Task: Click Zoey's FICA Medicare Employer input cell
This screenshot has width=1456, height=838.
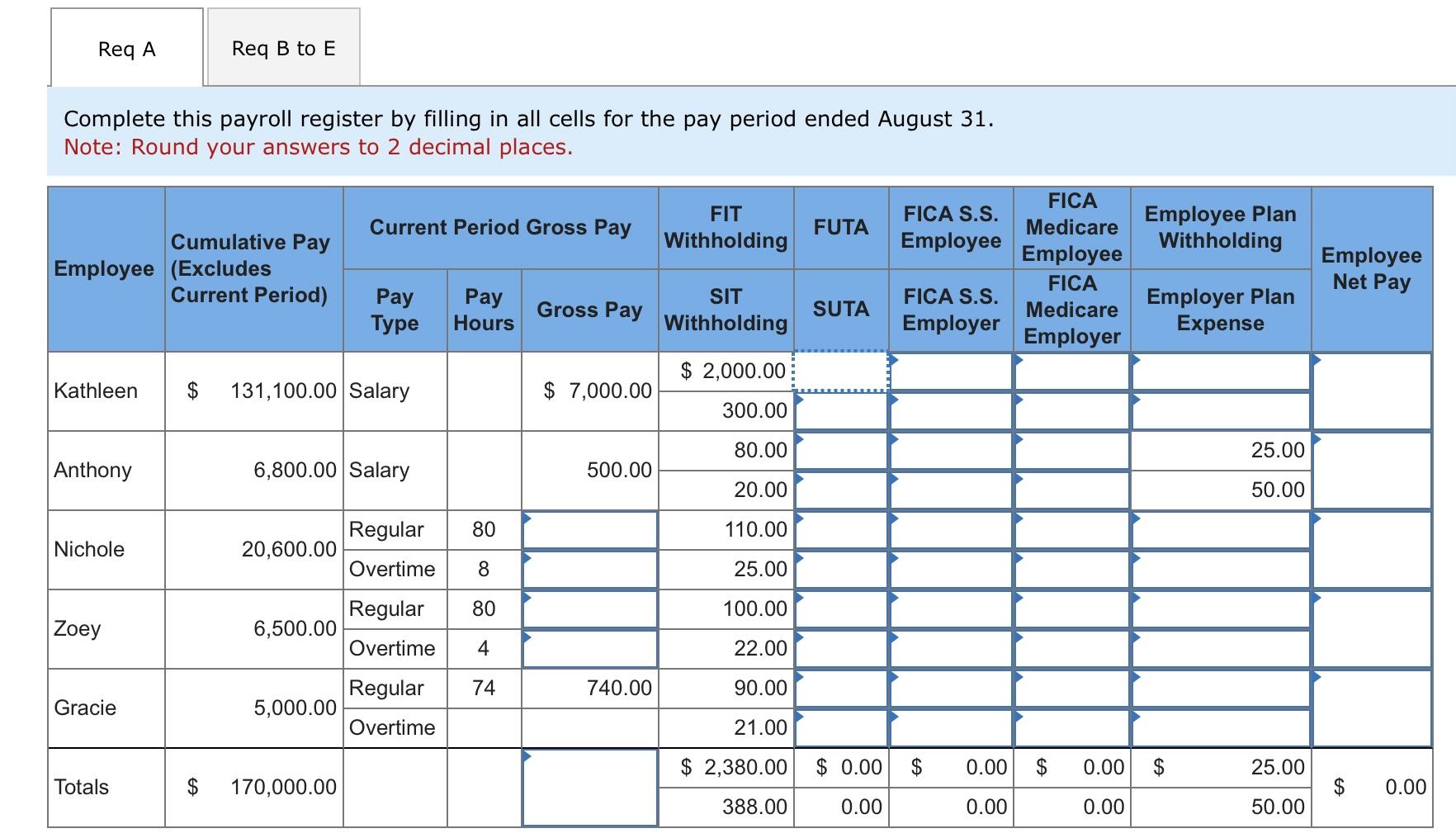Action: [x=1071, y=649]
